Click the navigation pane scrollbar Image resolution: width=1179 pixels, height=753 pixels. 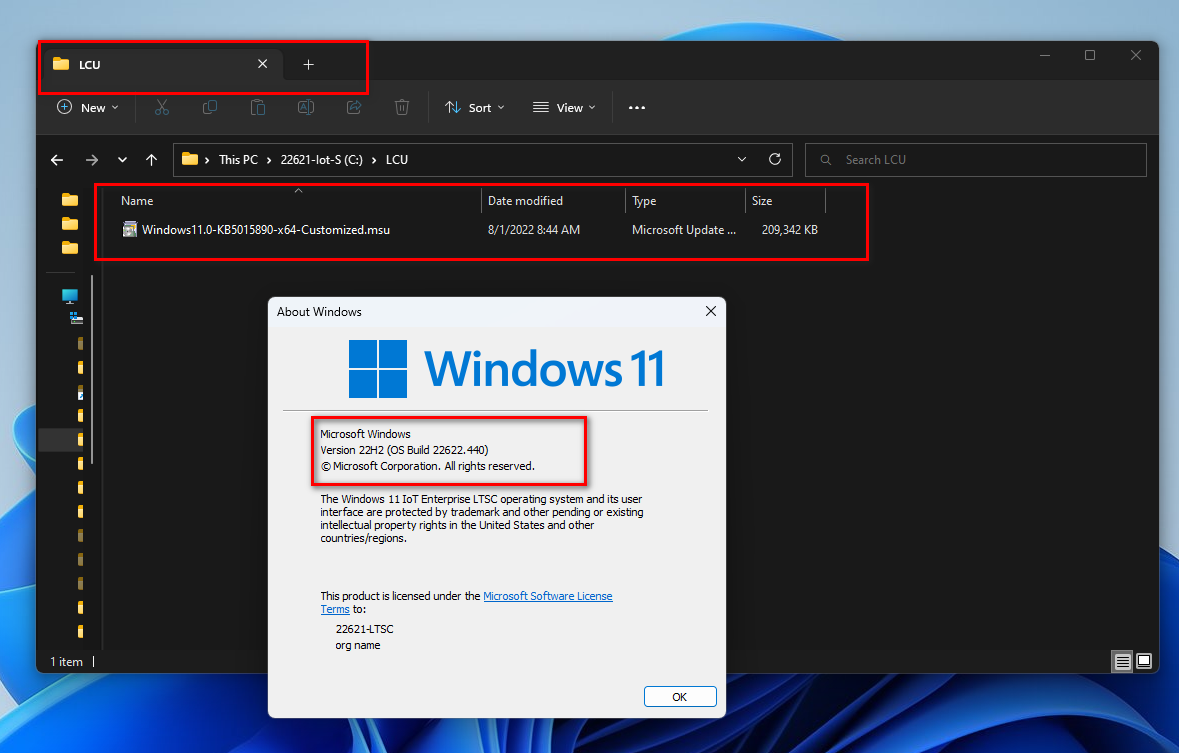(92, 369)
